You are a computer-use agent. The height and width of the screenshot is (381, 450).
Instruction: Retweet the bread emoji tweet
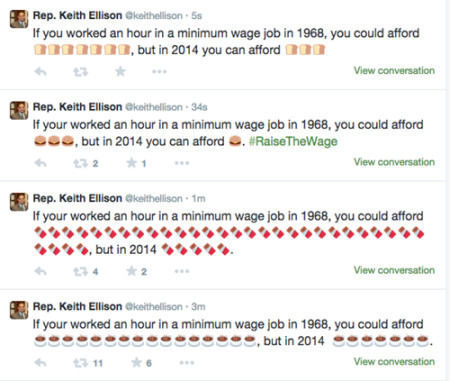tap(81, 71)
